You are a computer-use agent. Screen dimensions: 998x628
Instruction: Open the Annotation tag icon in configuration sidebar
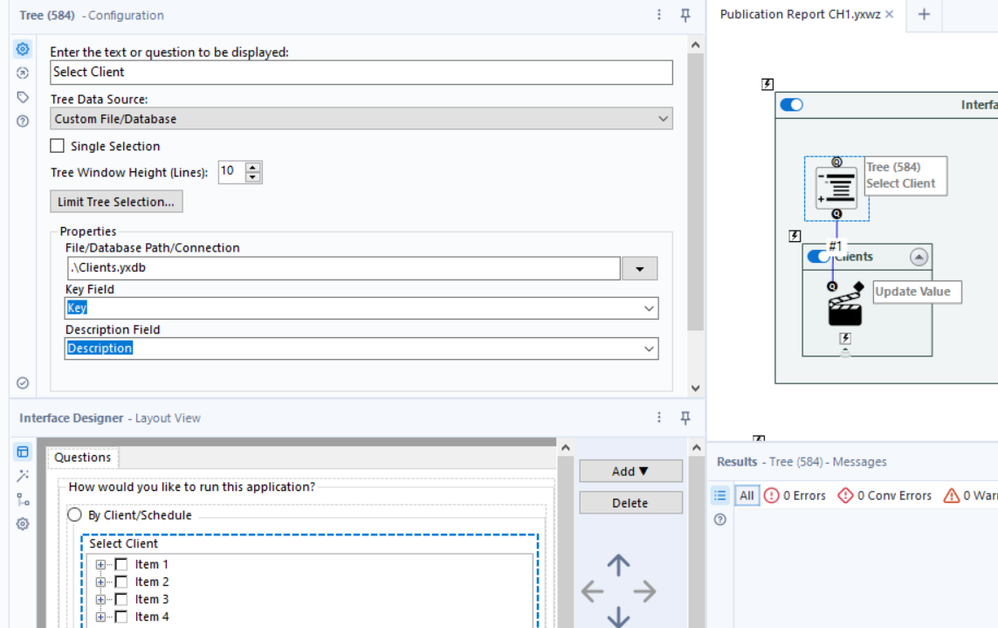pyautogui.click(x=22, y=97)
